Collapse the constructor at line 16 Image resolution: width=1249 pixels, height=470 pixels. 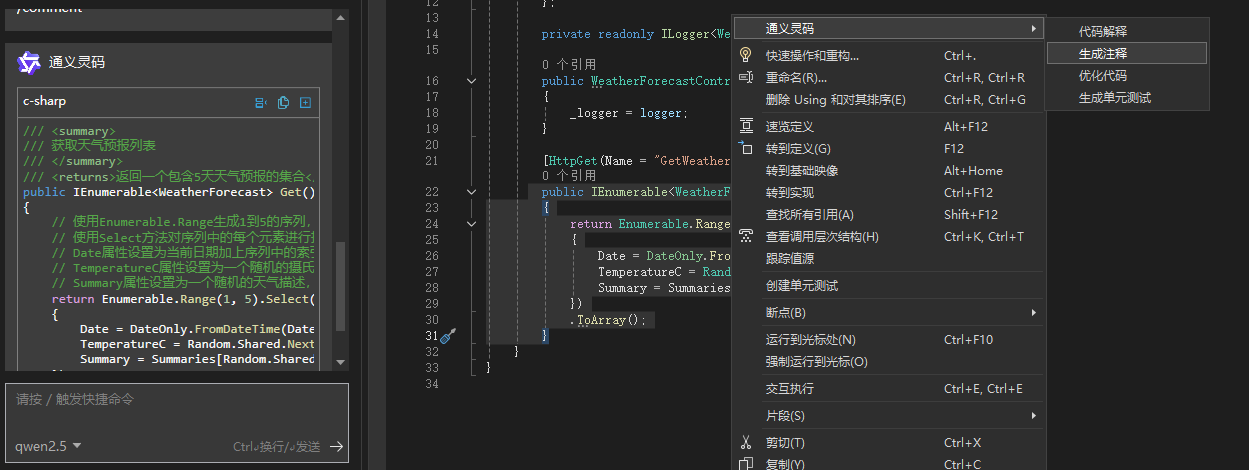[472, 81]
